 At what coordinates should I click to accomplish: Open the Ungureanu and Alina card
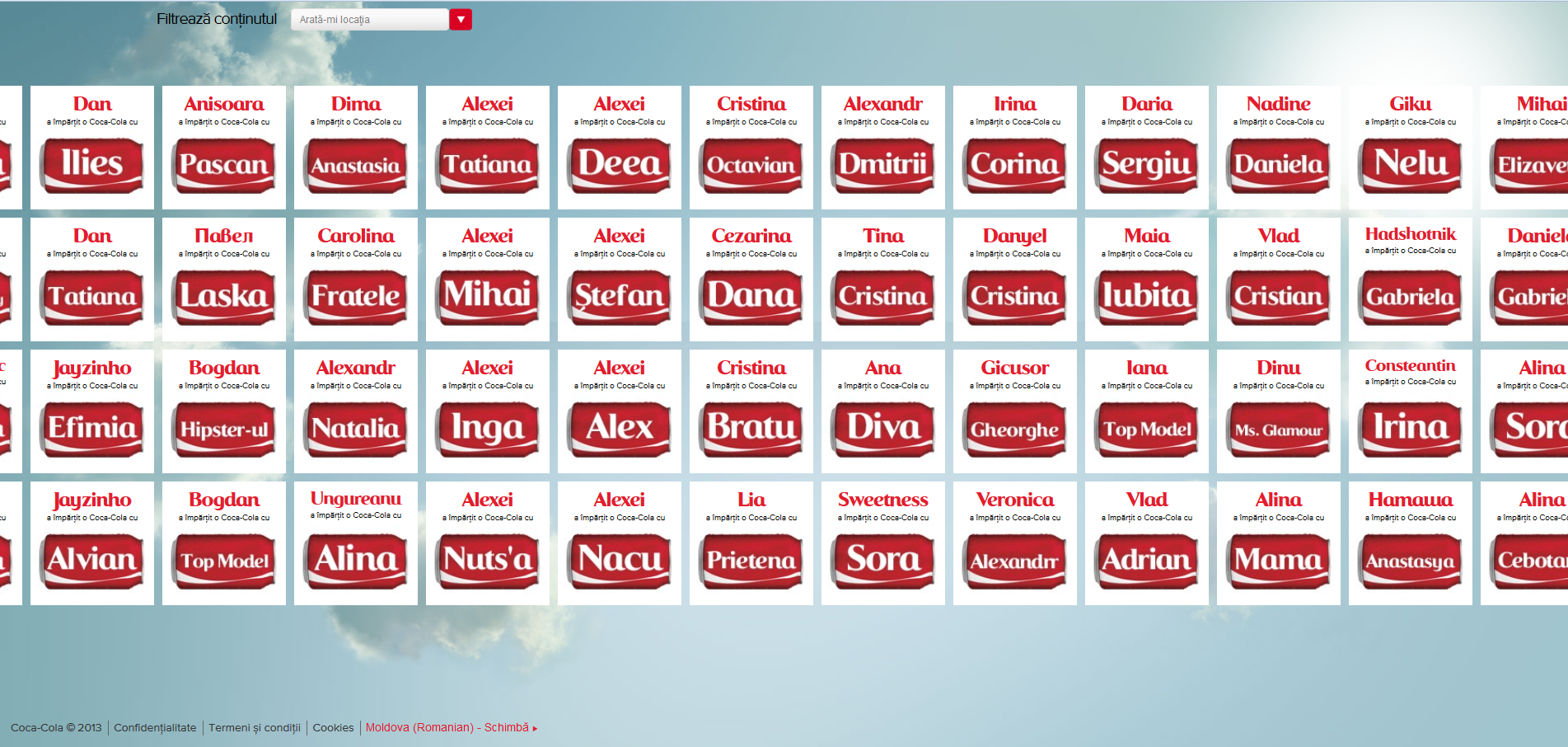point(356,543)
